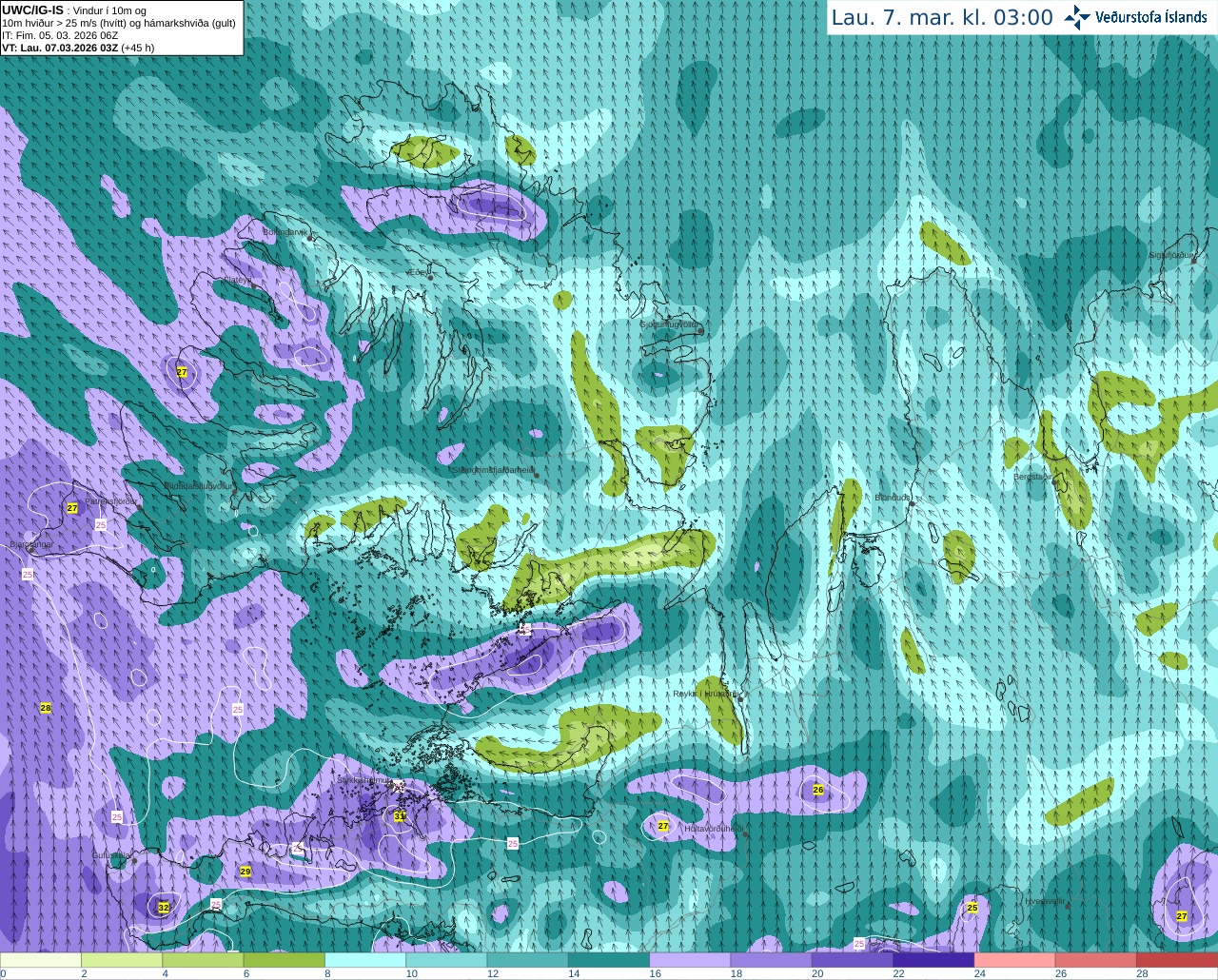Image resolution: width=1218 pixels, height=980 pixels.
Task: Click the yellow gust marker 29
Action: point(245,872)
